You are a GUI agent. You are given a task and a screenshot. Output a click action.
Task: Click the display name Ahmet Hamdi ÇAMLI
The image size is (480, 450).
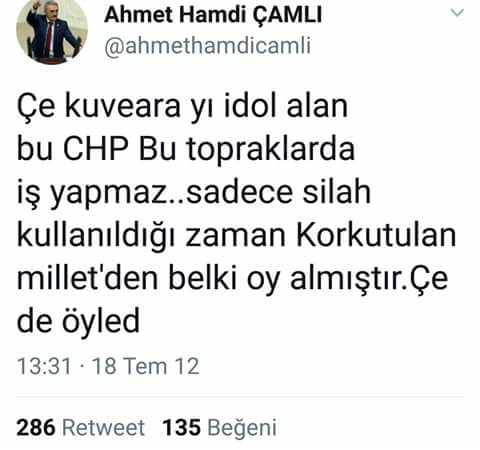(213, 15)
